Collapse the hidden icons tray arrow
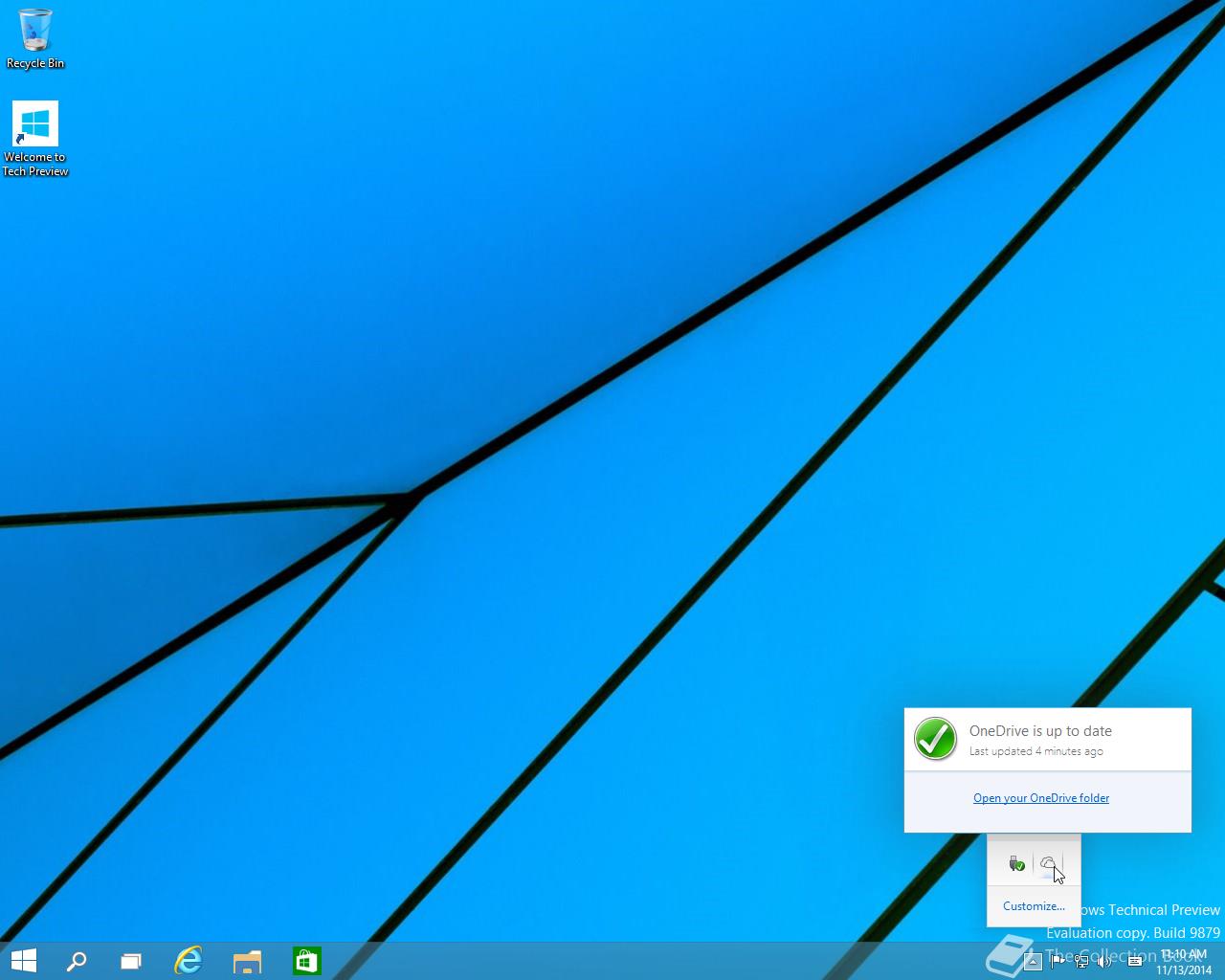The height and width of the screenshot is (980, 1225). 1033,962
